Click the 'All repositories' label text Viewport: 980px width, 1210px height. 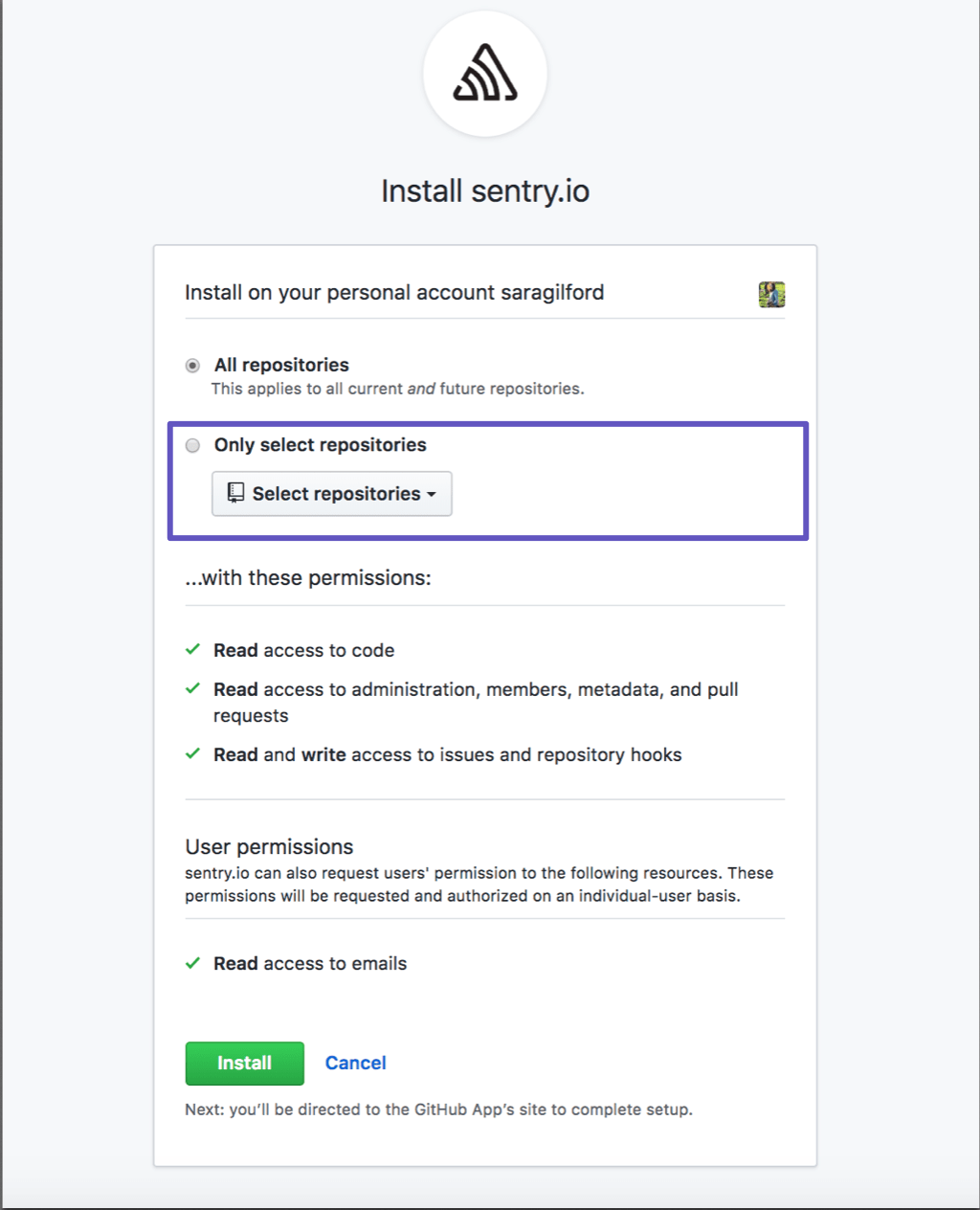click(x=281, y=365)
